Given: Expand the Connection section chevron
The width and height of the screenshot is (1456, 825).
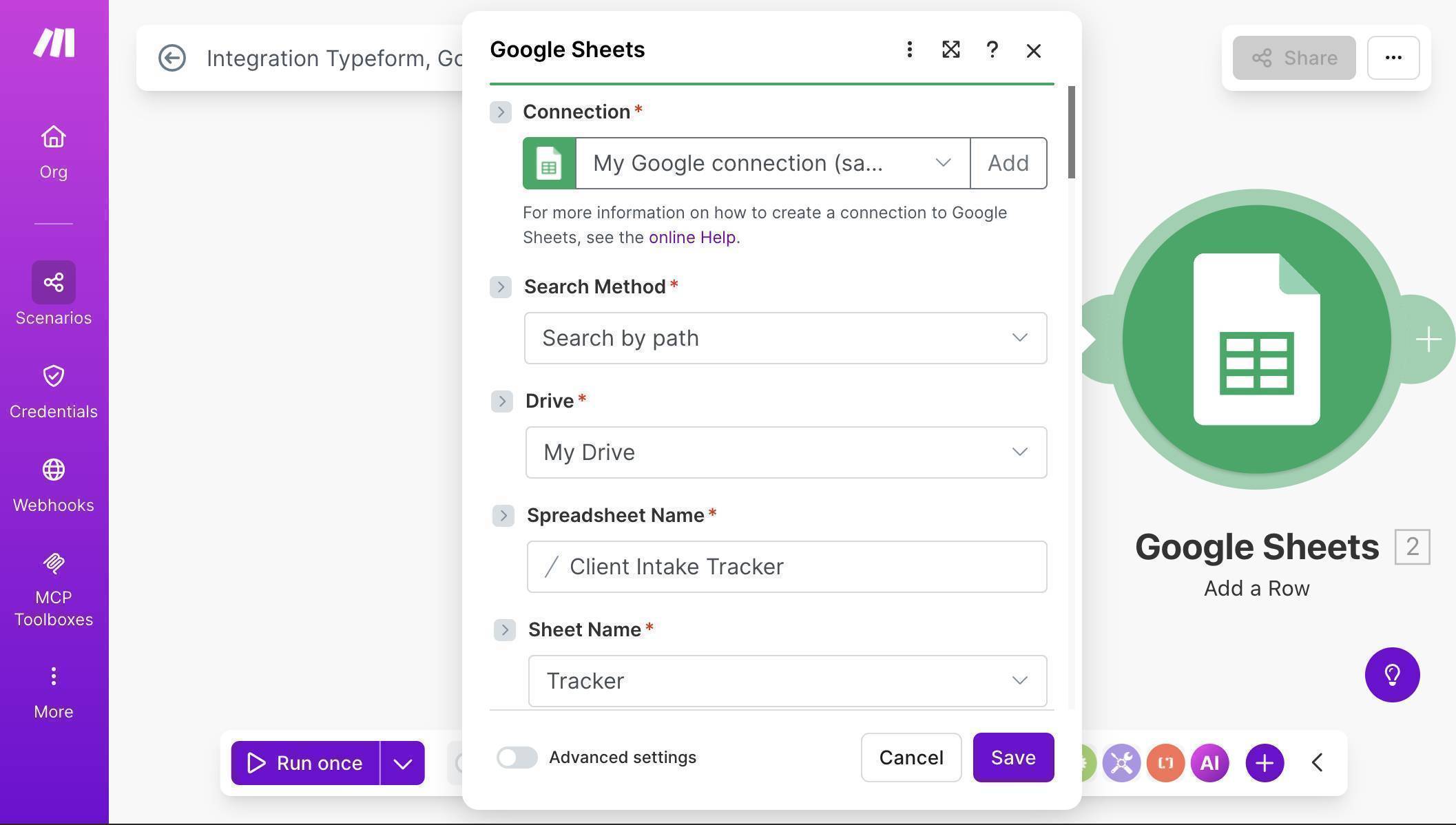Looking at the screenshot, I should pos(501,112).
